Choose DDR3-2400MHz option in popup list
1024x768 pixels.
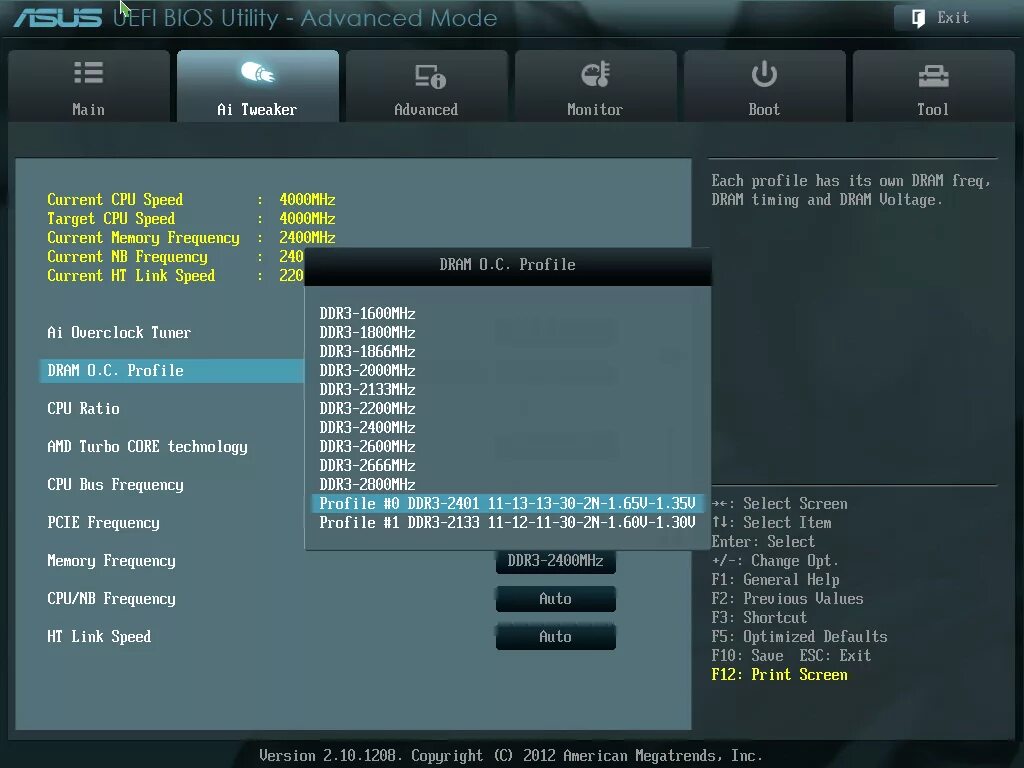pyautogui.click(x=367, y=427)
